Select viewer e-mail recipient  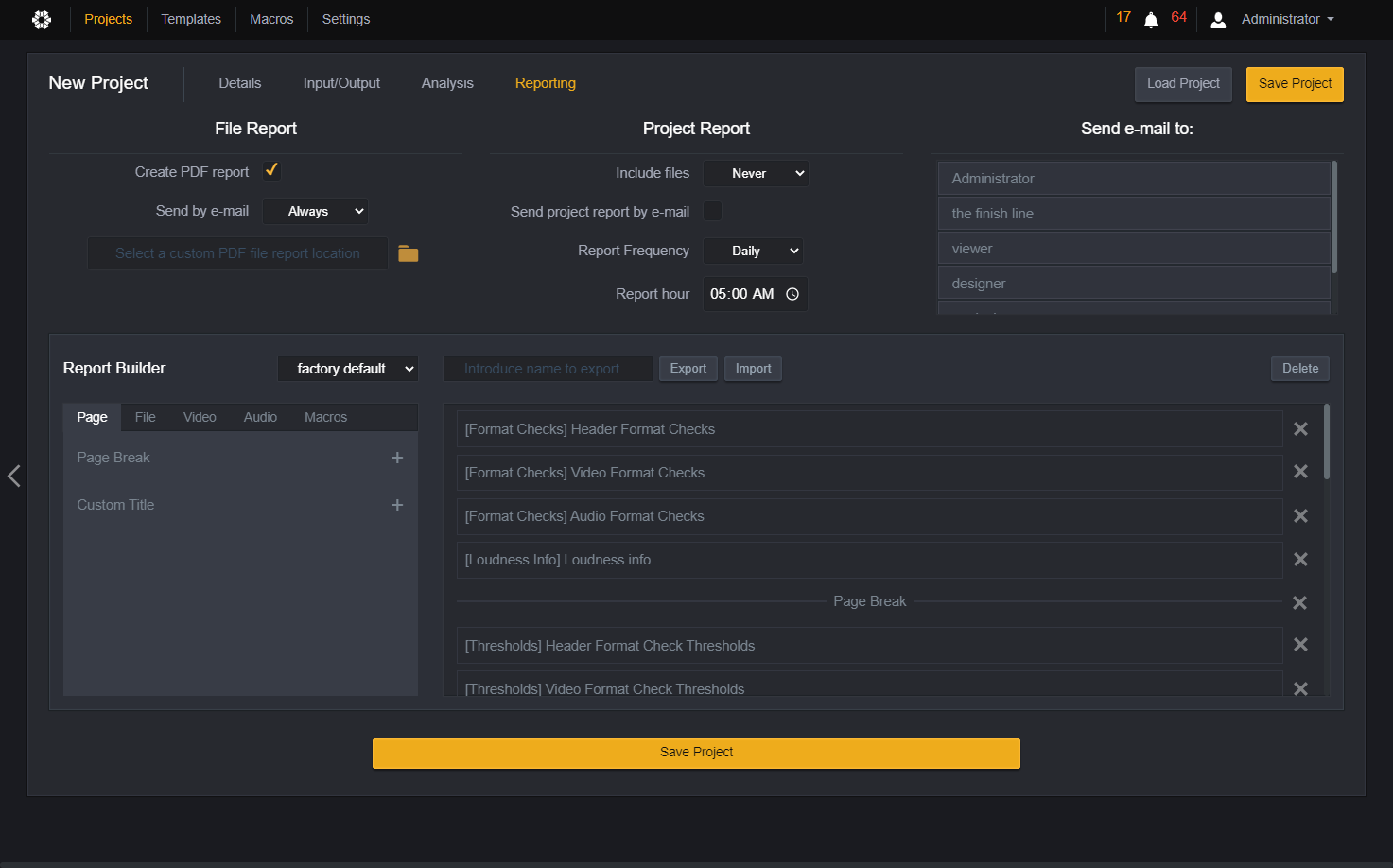point(1134,249)
